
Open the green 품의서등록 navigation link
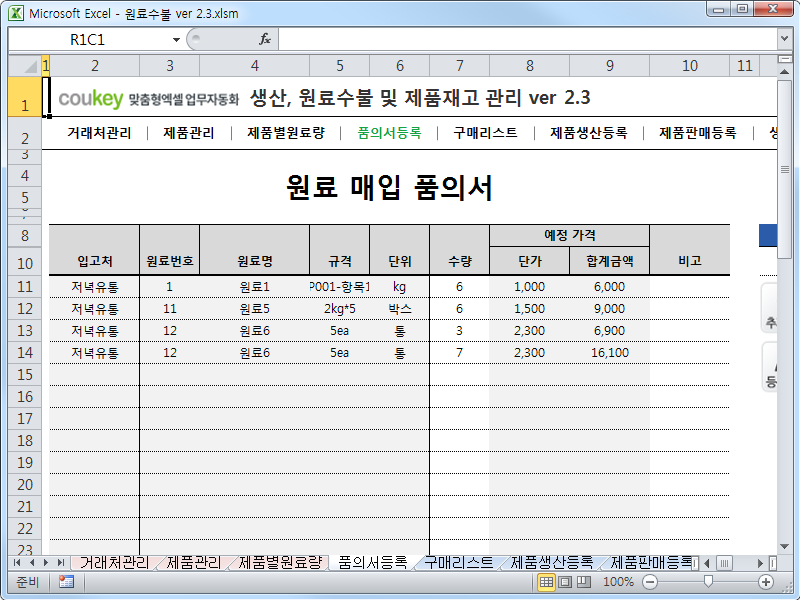[x=389, y=133]
